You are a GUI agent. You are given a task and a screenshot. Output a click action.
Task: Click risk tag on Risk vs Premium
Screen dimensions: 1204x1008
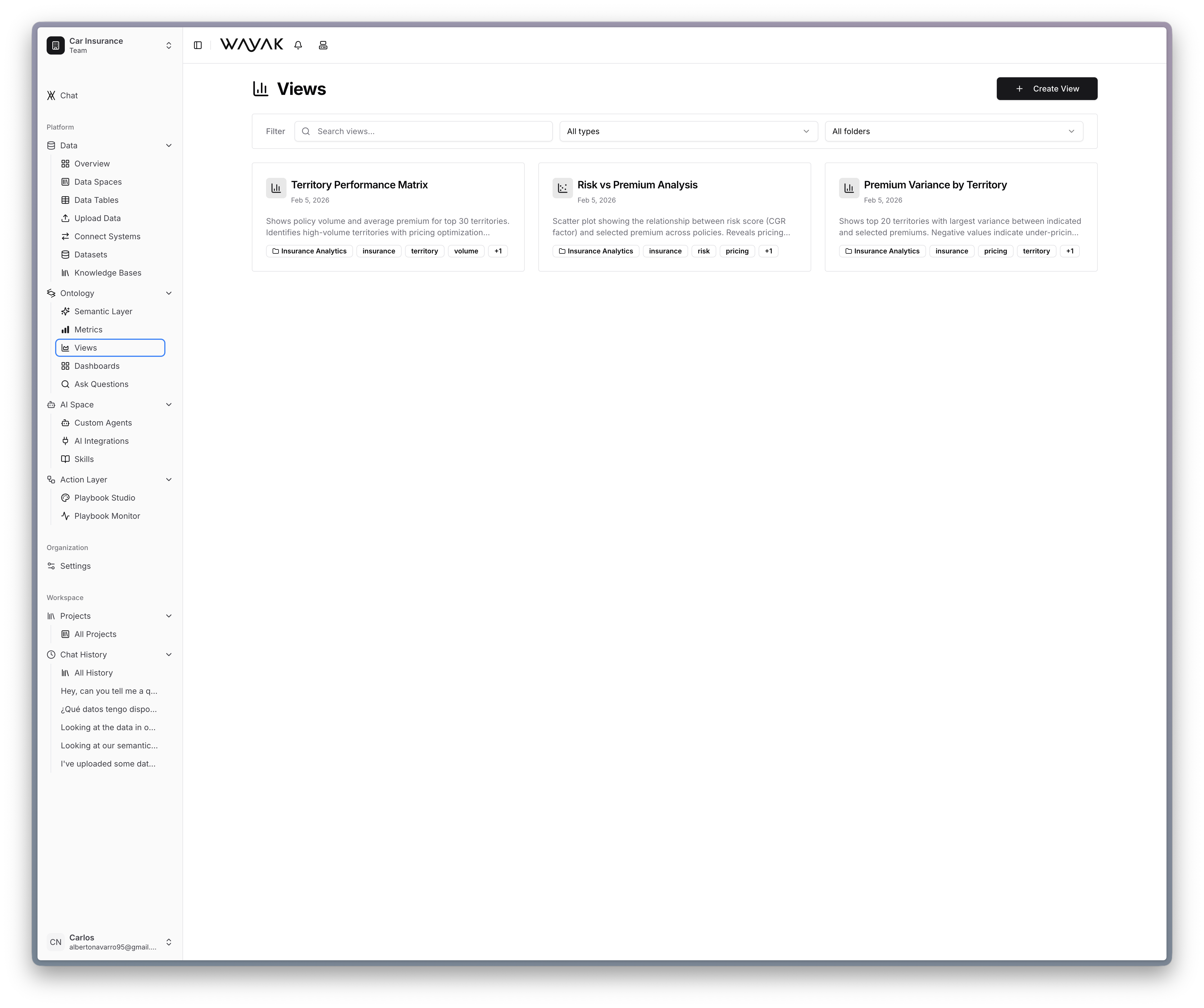[x=703, y=251]
